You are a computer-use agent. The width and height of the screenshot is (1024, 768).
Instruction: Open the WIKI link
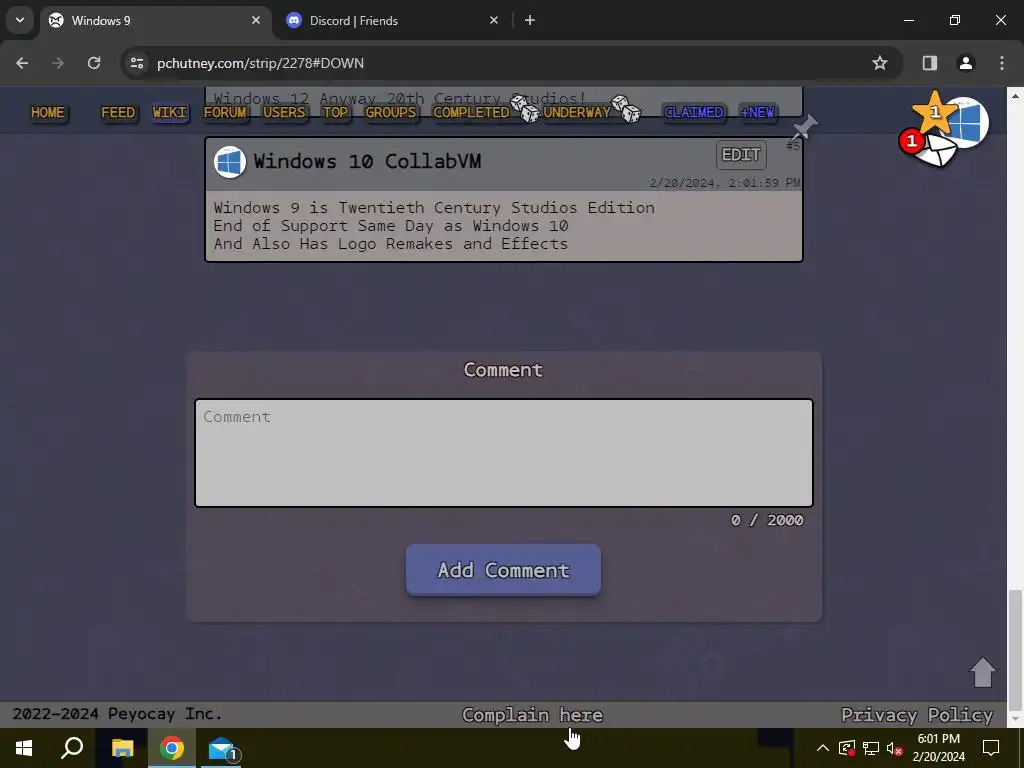(x=170, y=112)
